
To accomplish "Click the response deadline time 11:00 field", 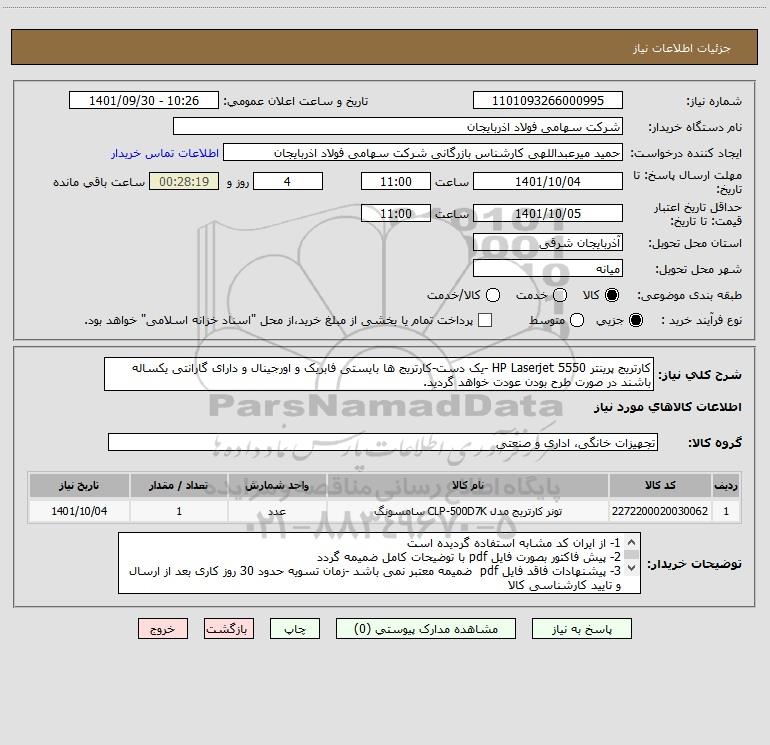I will point(396,182).
